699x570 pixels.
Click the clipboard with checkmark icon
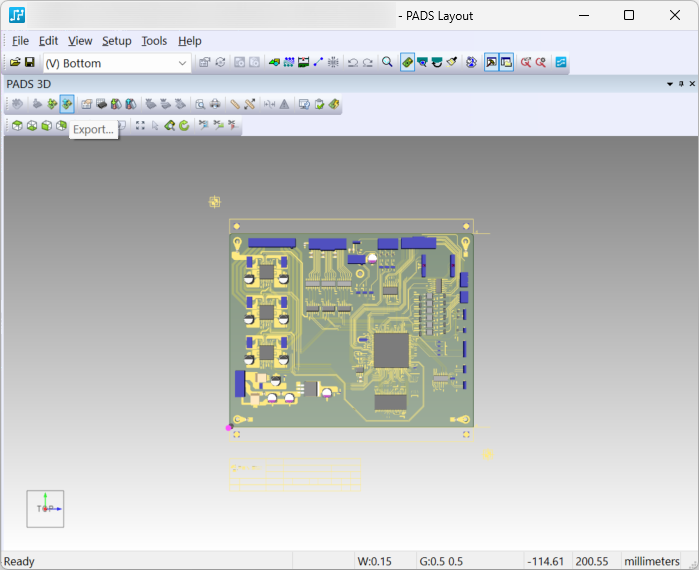319,104
